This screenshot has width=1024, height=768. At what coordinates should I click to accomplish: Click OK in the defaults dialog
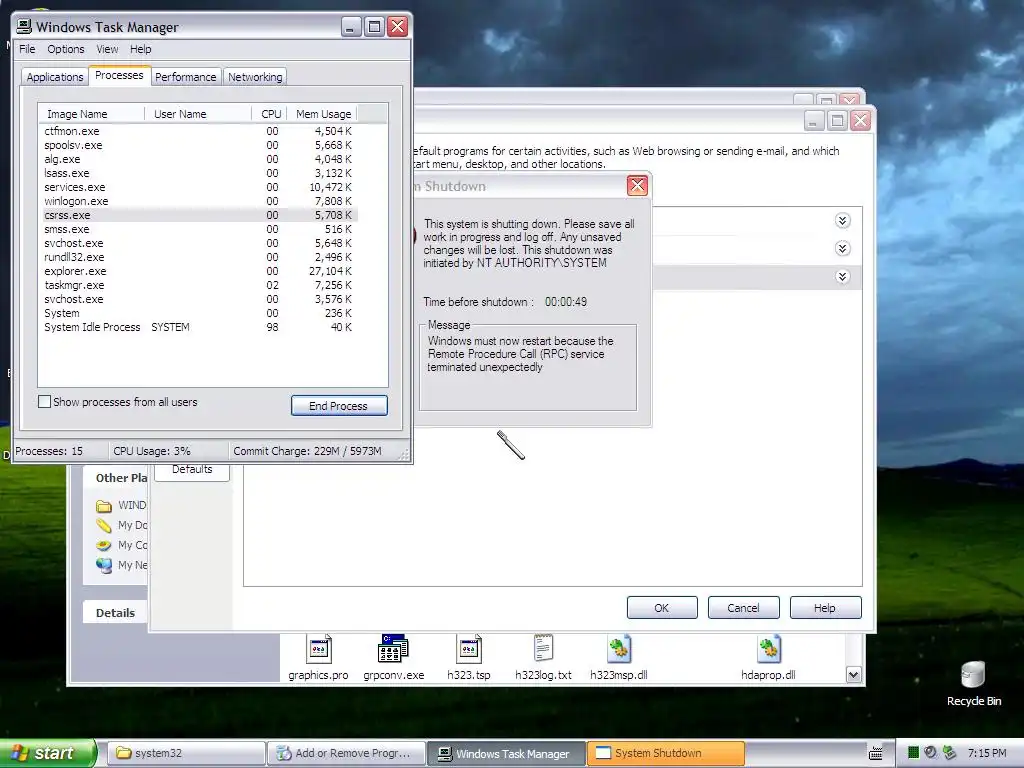pos(662,608)
